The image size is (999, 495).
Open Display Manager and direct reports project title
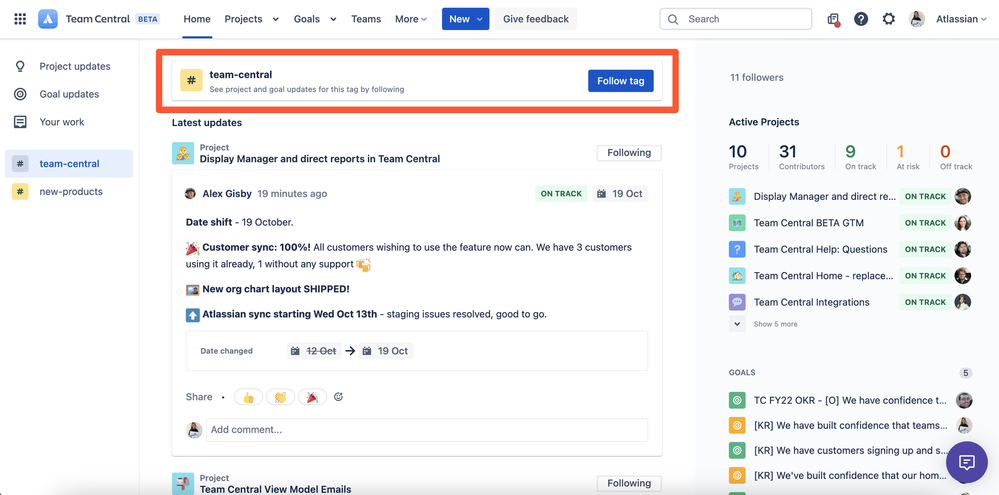coord(320,159)
